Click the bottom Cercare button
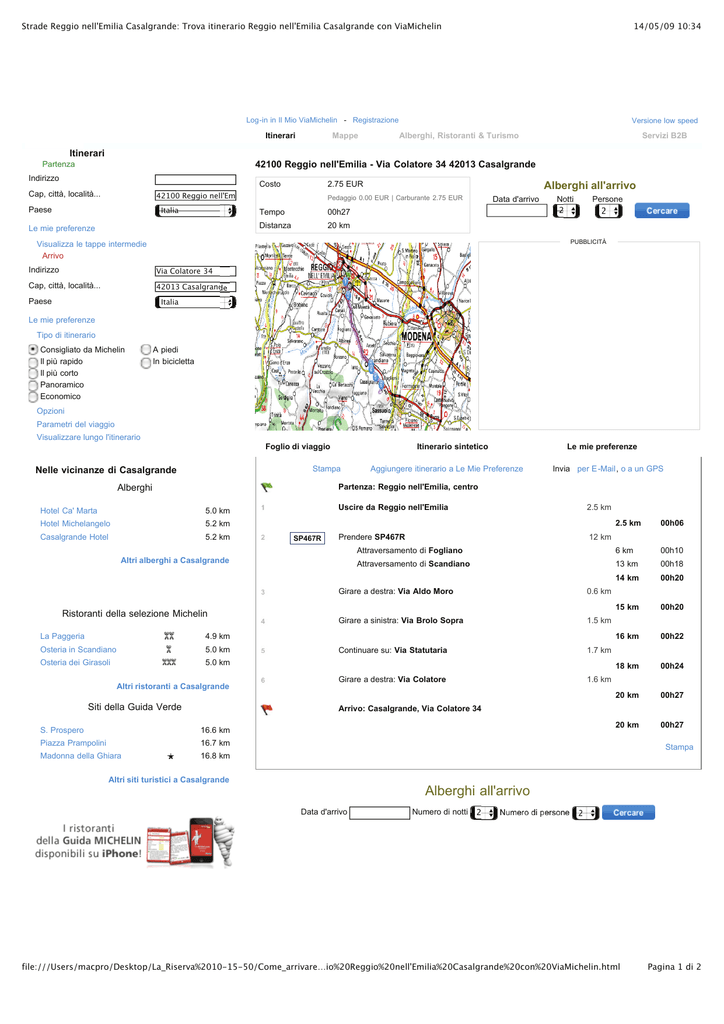The height and width of the screenshot is (1024, 724). [x=628, y=813]
